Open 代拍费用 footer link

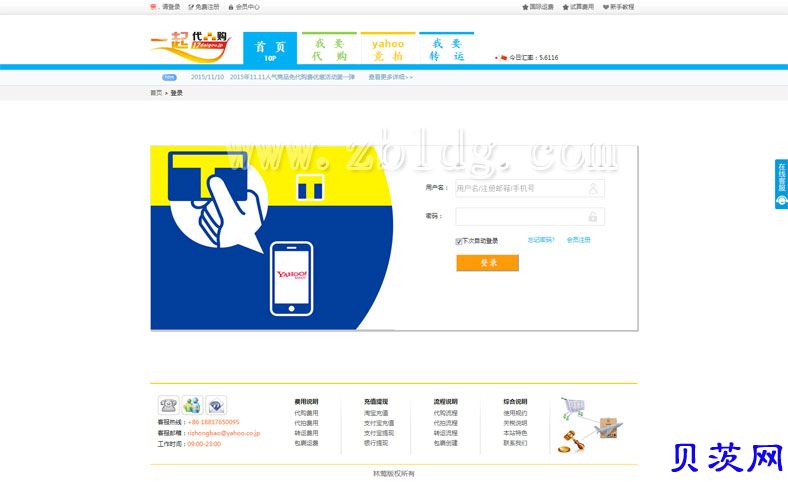(306, 423)
